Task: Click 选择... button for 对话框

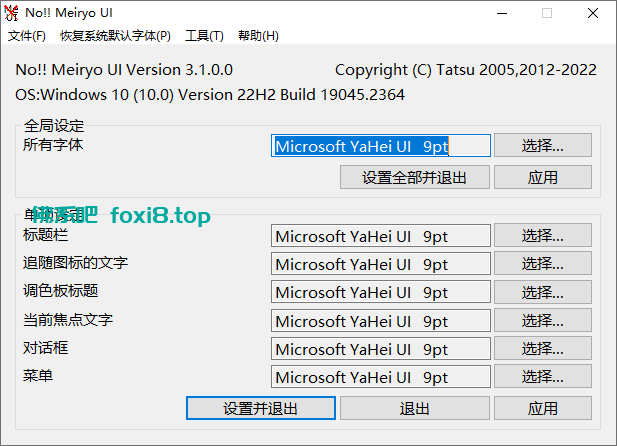Action: pyautogui.click(x=543, y=348)
